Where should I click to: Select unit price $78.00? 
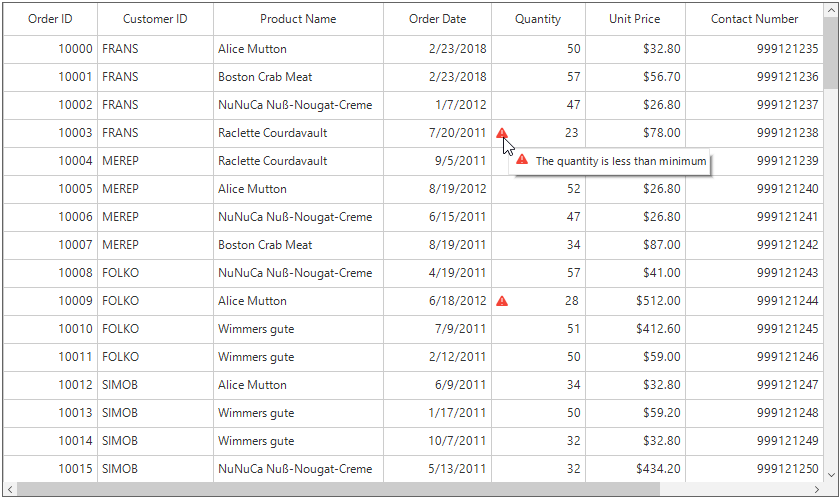point(635,133)
